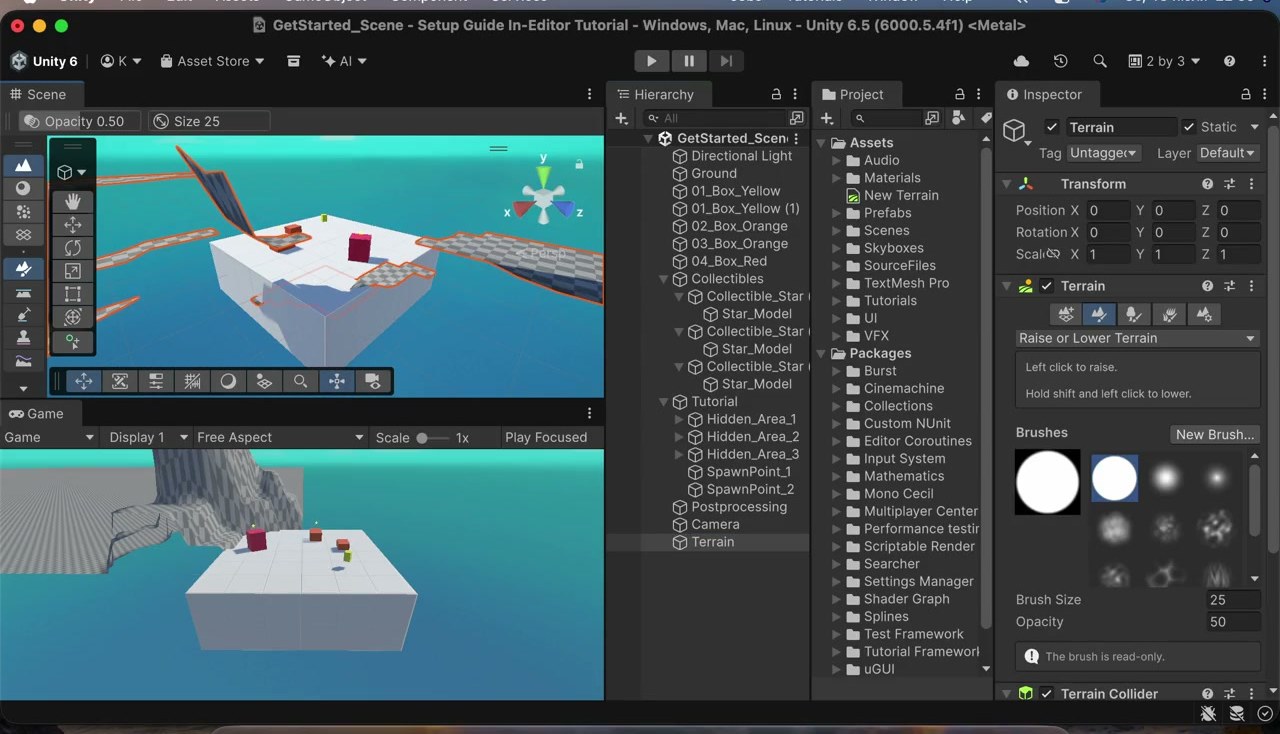Viewport: 1280px width, 734px height.
Task: Open Unity Cloud icon in toolbar
Action: click(1021, 61)
